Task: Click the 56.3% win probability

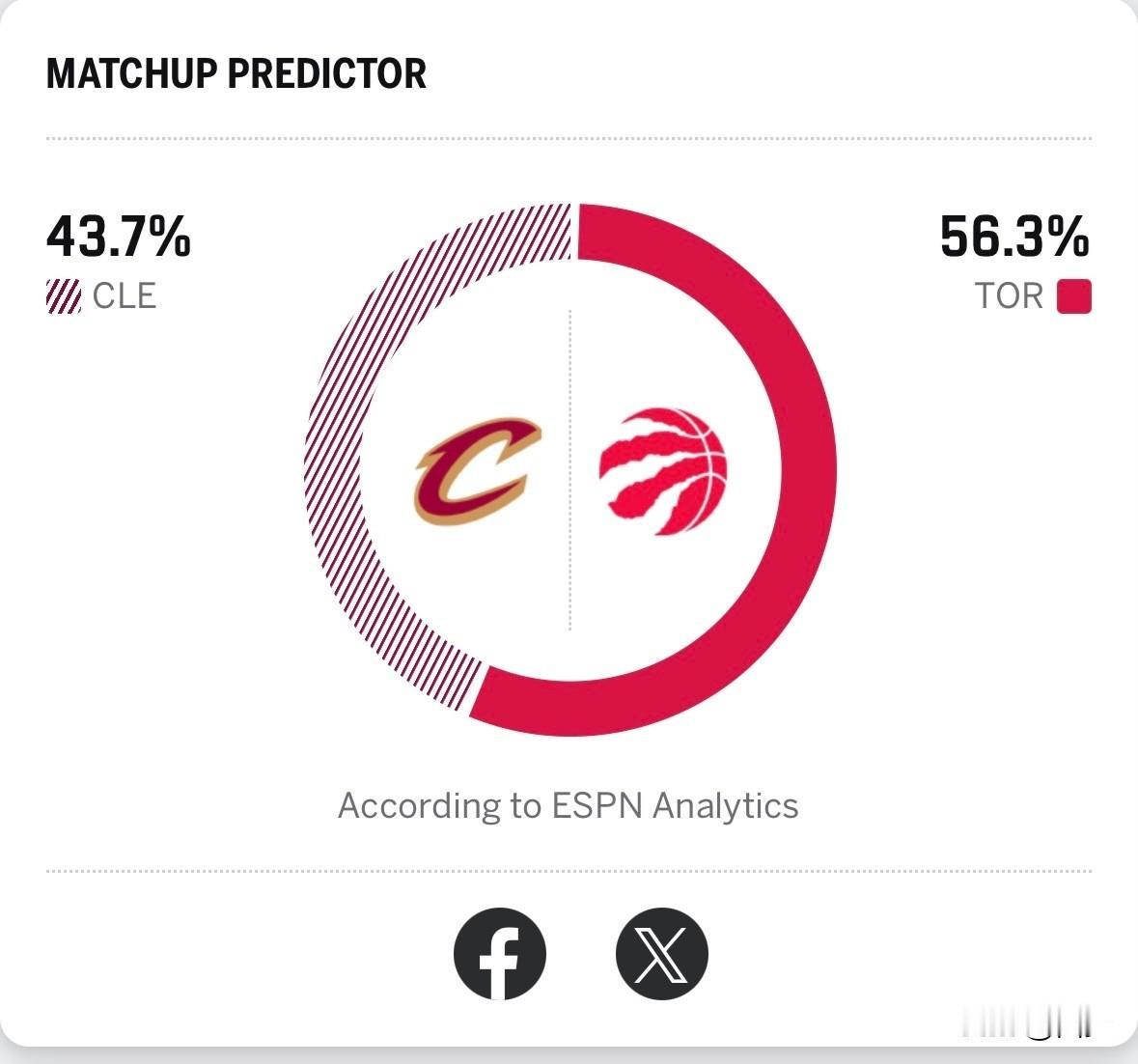Action: click(x=1014, y=237)
